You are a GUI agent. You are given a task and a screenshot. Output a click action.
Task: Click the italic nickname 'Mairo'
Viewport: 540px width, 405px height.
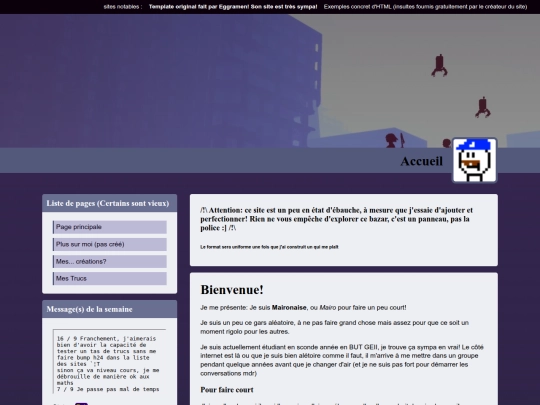328,308
